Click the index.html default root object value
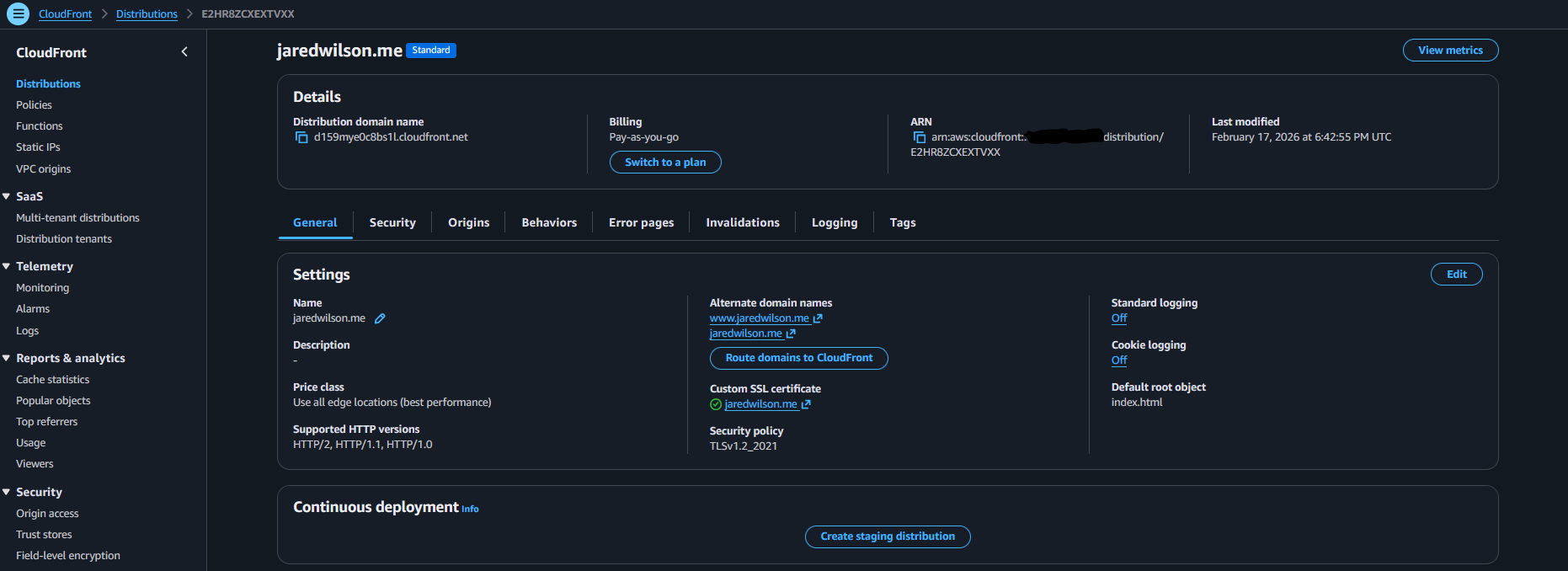This screenshot has height=571, width=1568. click(1137, 403)
